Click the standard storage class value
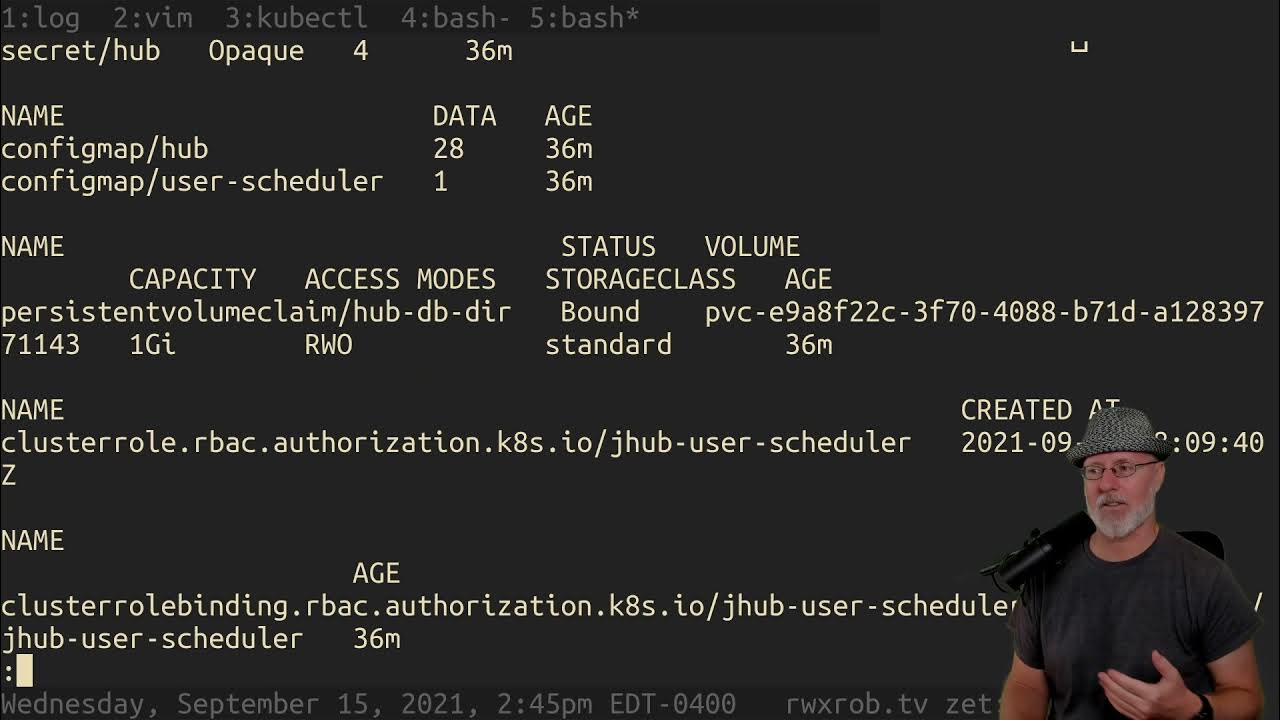 608,345
